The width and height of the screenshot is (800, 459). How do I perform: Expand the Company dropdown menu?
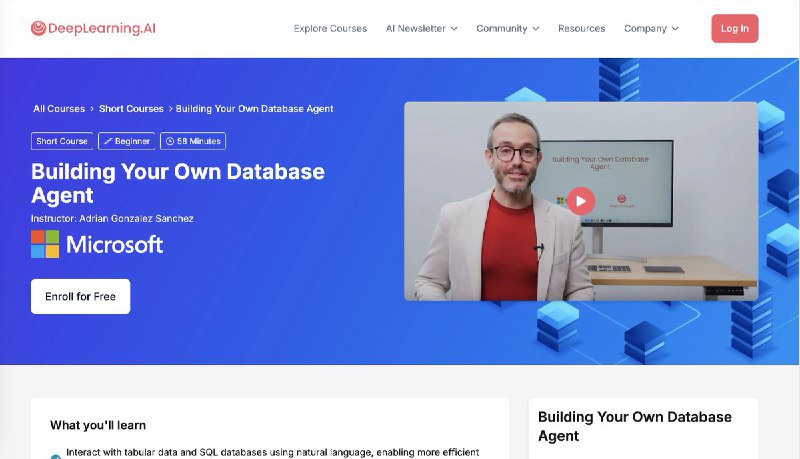point(651,29)
